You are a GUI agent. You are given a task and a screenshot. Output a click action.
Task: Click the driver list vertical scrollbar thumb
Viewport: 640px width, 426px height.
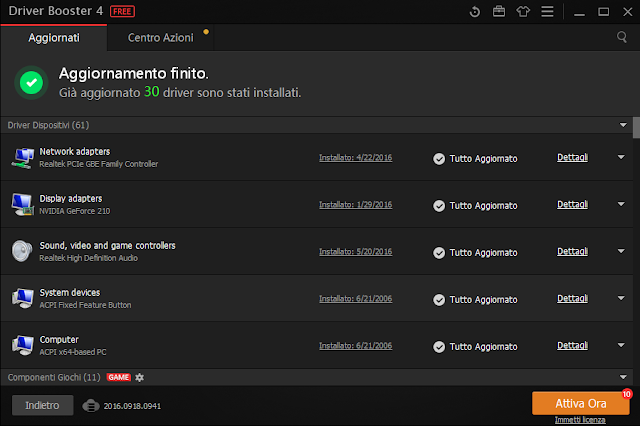[x=636, y=128]
